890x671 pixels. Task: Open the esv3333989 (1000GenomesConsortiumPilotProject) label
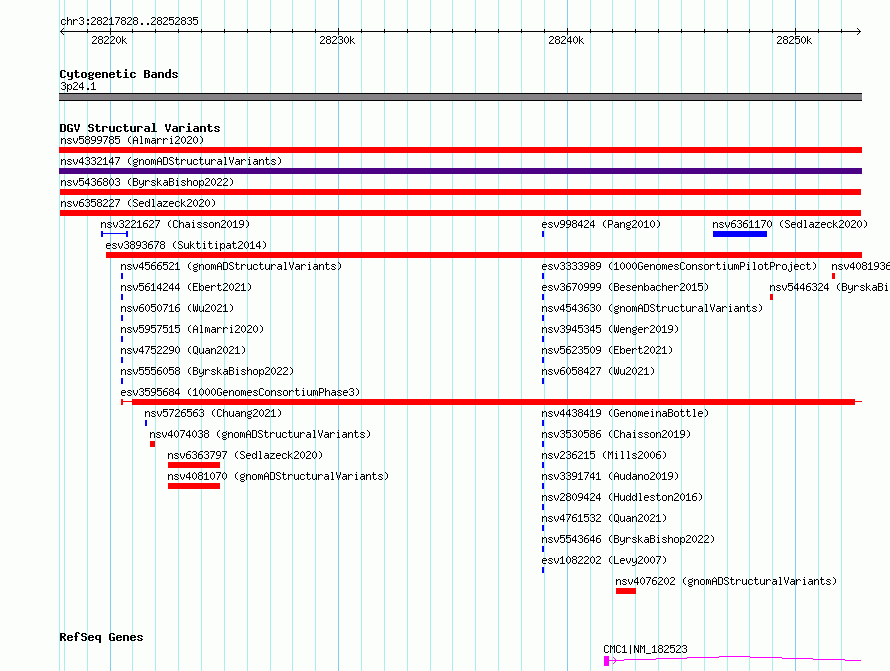(679, 266)
